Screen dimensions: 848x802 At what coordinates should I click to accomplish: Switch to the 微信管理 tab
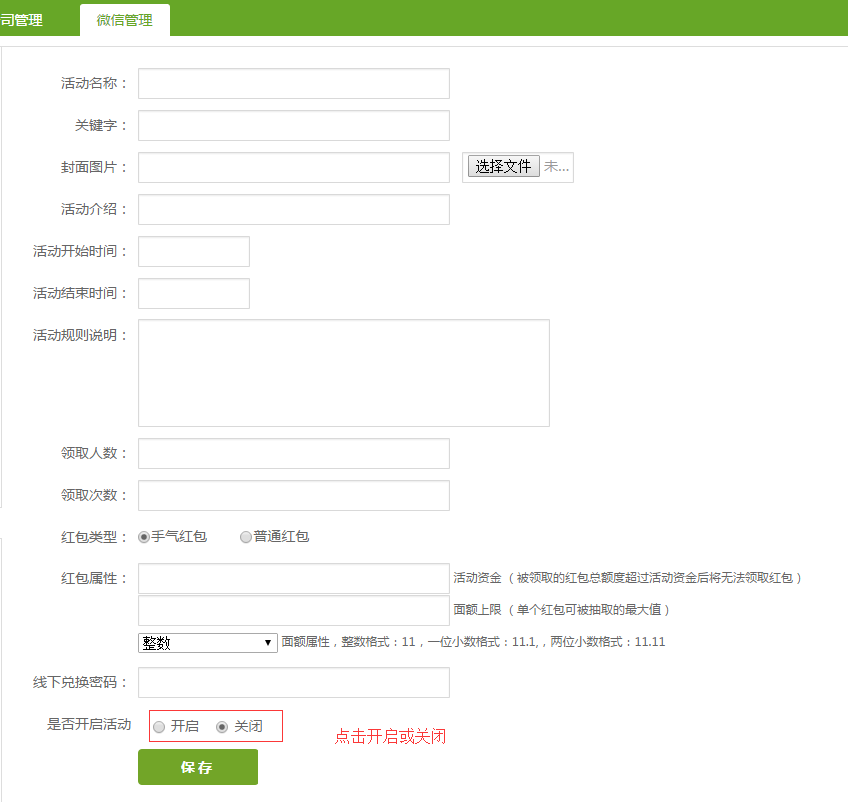tap(125, 20)
